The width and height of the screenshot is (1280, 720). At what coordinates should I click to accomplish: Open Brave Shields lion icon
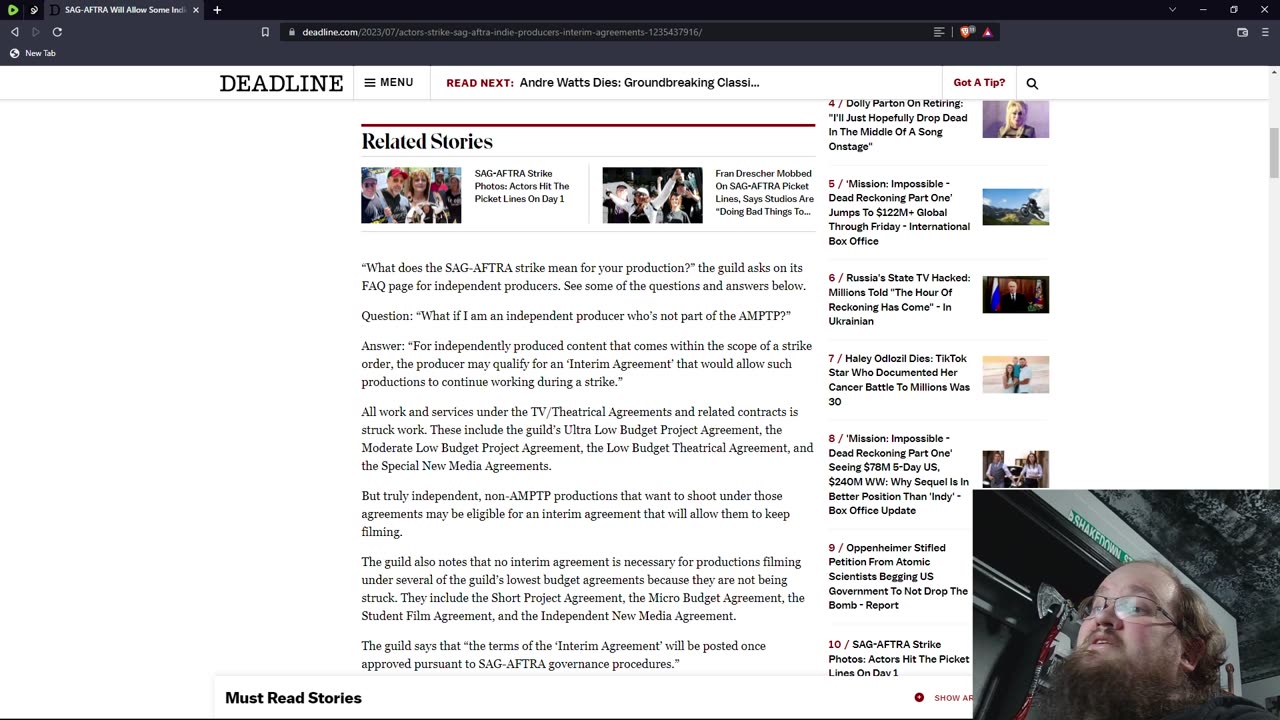click(966, 32)
